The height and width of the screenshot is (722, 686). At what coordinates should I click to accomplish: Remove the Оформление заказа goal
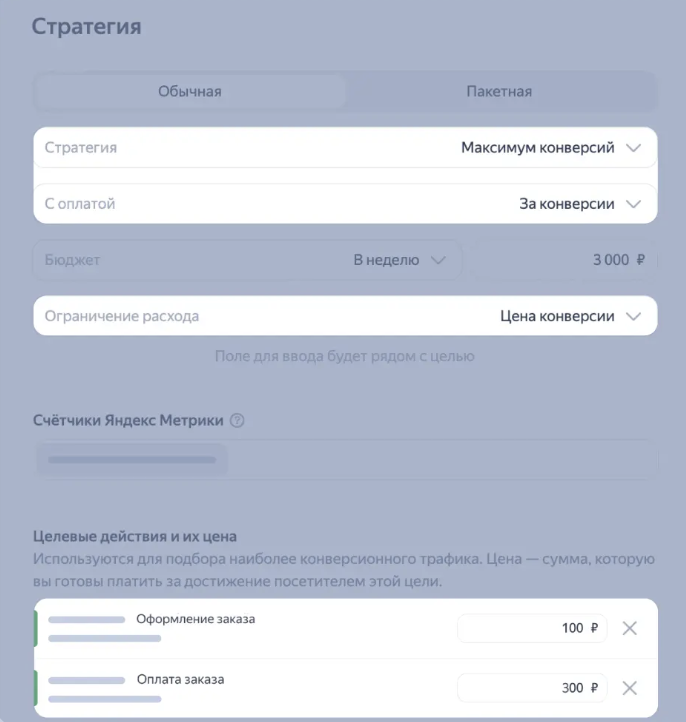click(629, 628)
